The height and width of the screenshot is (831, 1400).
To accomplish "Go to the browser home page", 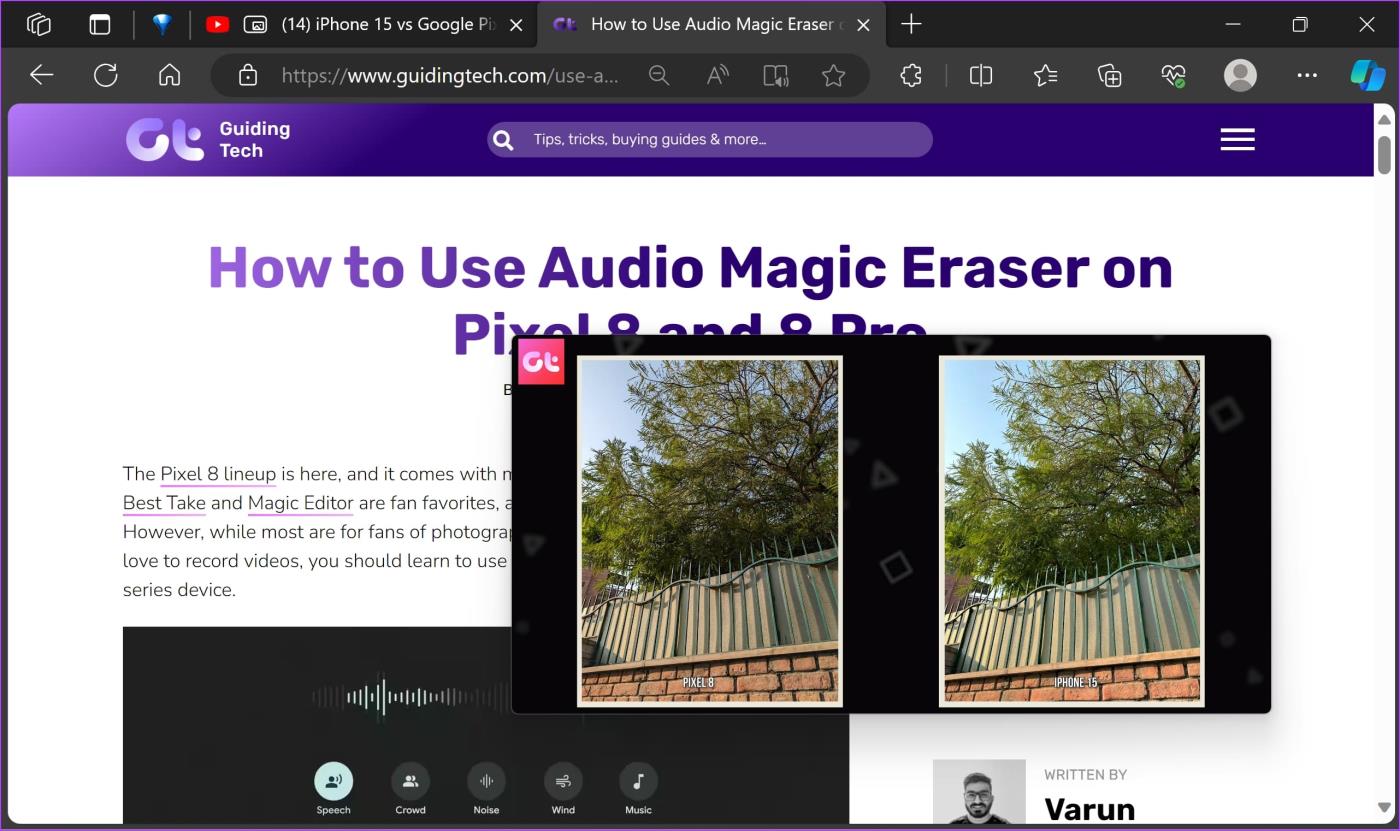I will coord(170,75).
